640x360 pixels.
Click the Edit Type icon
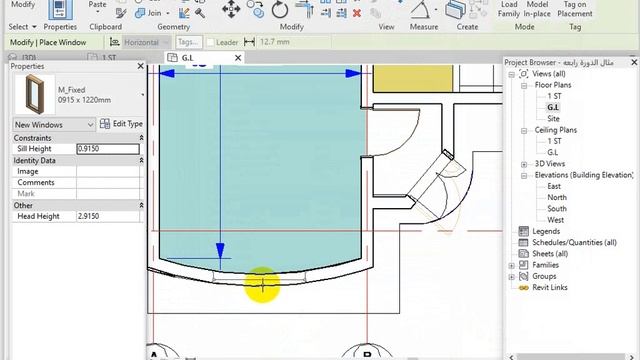(x=105, y=124)
